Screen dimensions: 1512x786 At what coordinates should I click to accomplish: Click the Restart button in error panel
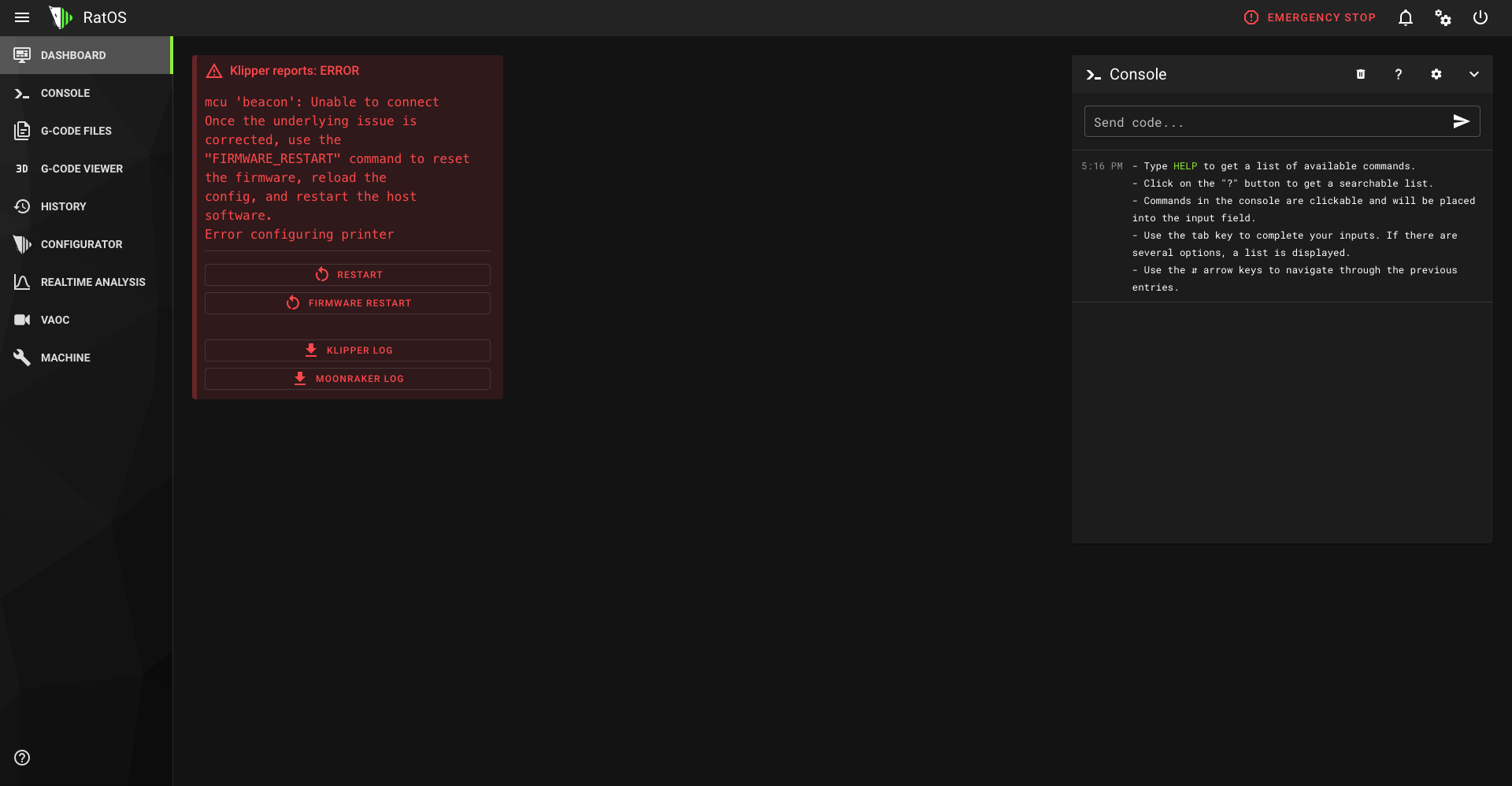tap(347, 275)
